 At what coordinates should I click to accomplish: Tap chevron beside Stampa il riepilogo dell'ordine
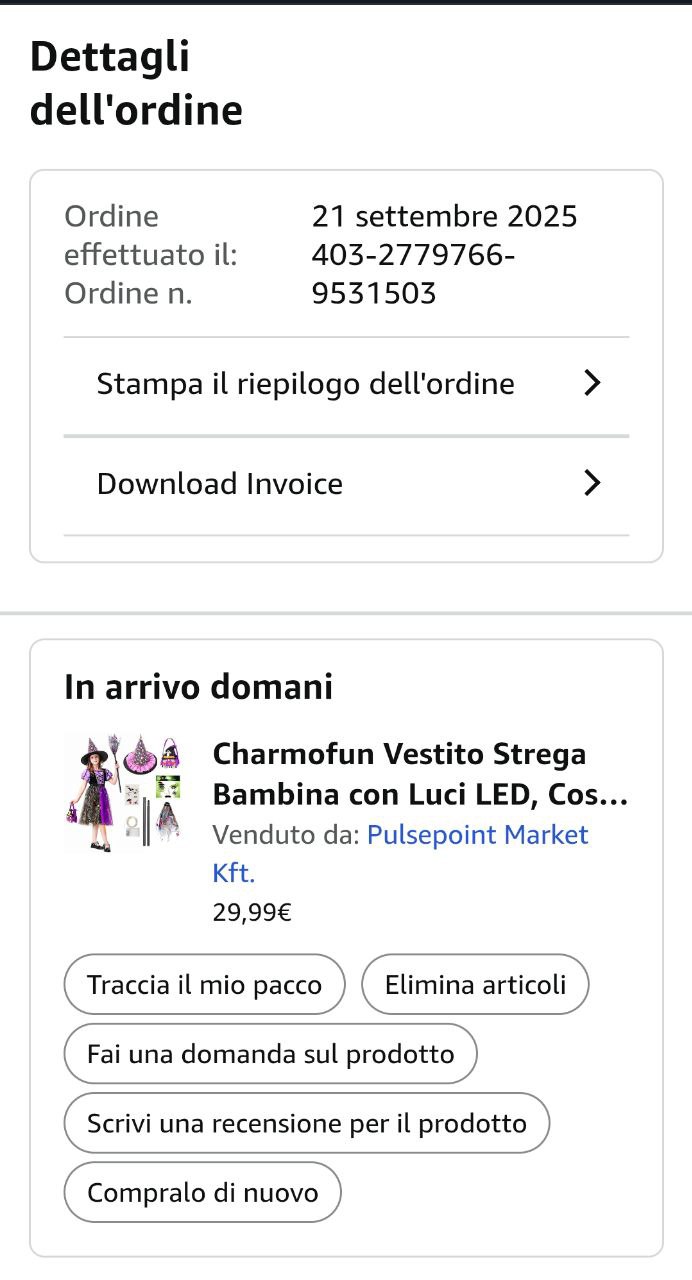pos(592,383)
